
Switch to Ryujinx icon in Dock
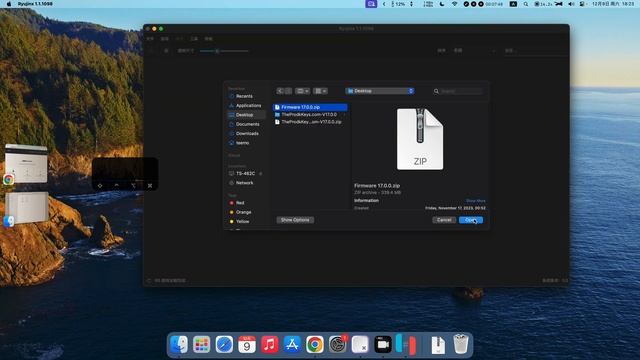click(406, 345)
